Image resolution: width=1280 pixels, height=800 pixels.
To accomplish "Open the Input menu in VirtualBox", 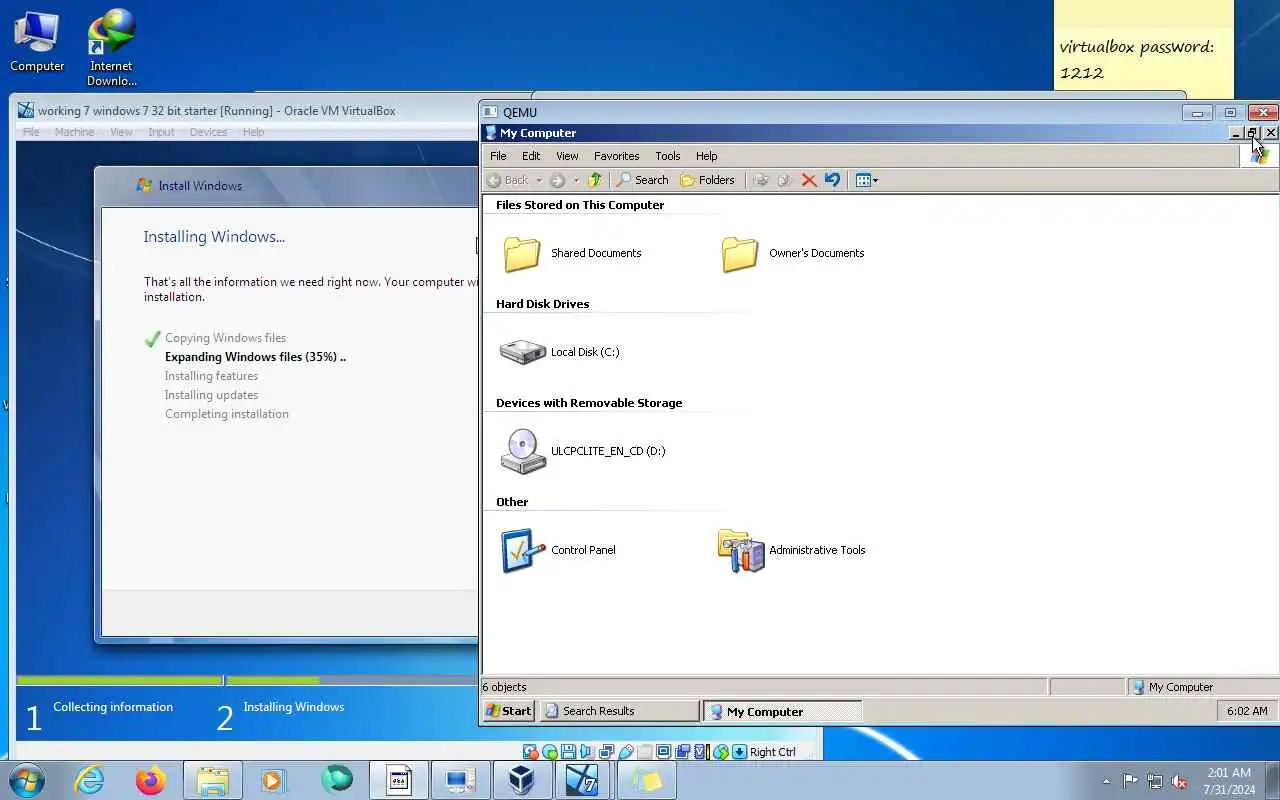I will tap(161, 132).
